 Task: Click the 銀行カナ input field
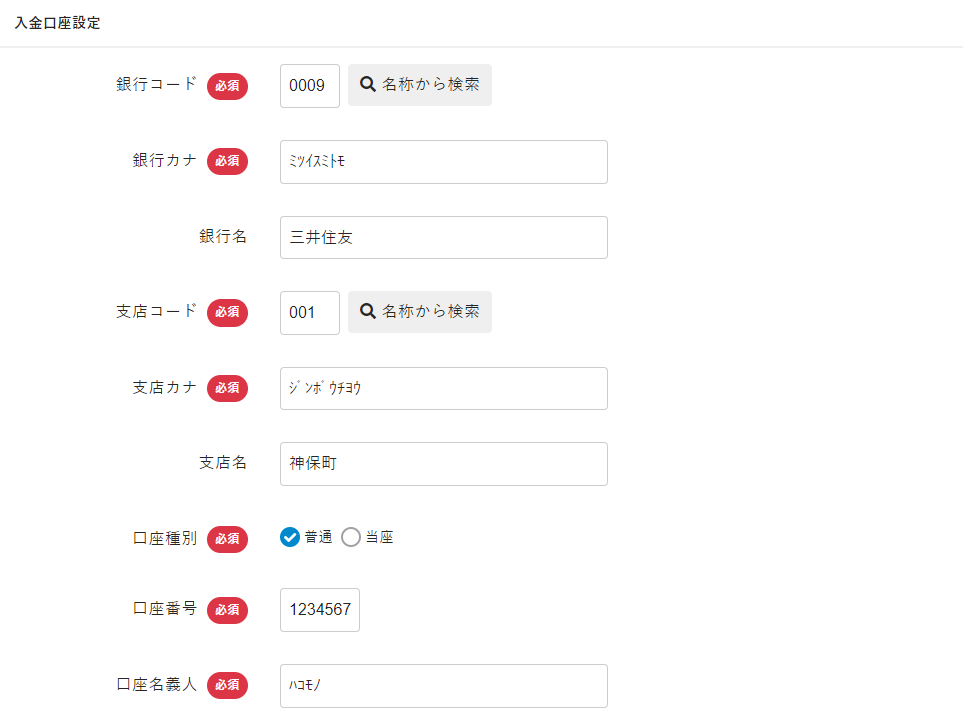click(443, 162)
